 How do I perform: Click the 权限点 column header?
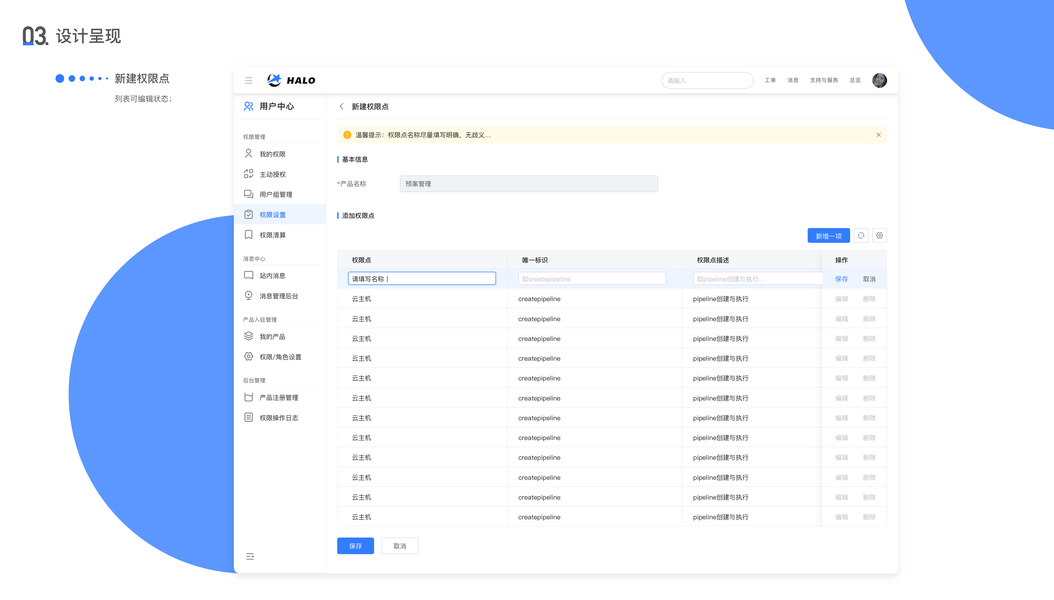[x=362, y=260]
